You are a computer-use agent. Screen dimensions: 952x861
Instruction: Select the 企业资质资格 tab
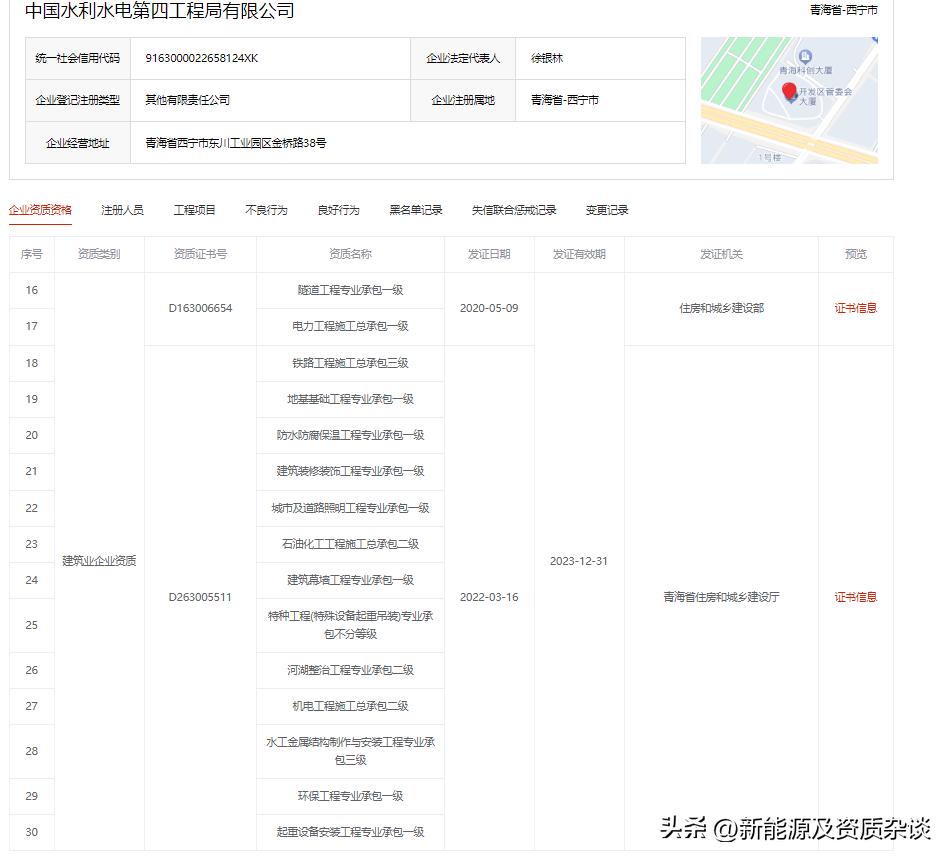click(38, 210)
